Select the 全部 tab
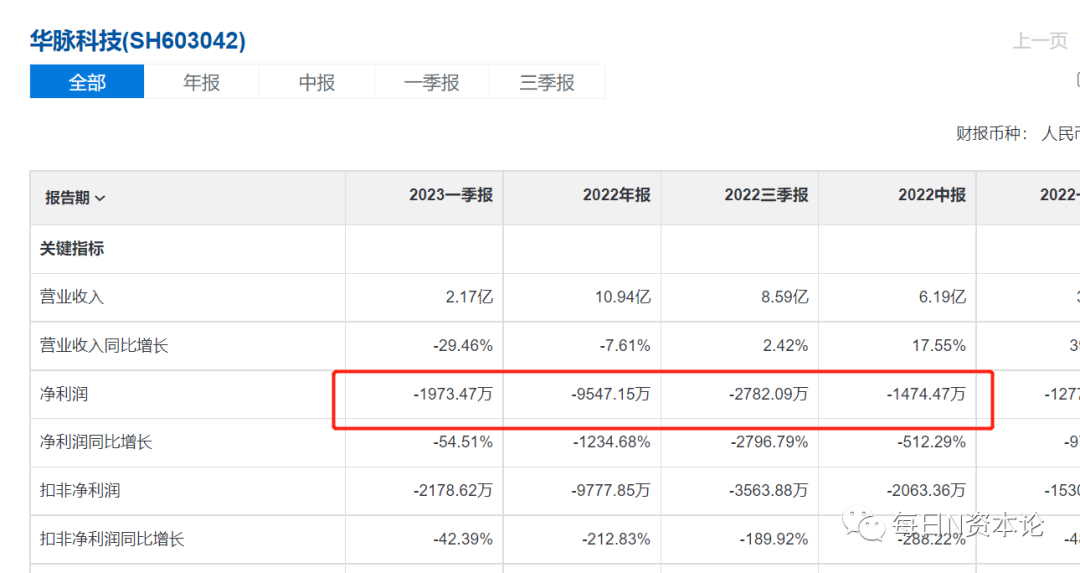Viewport: 1080px width, 573px height. coord(87,82)
